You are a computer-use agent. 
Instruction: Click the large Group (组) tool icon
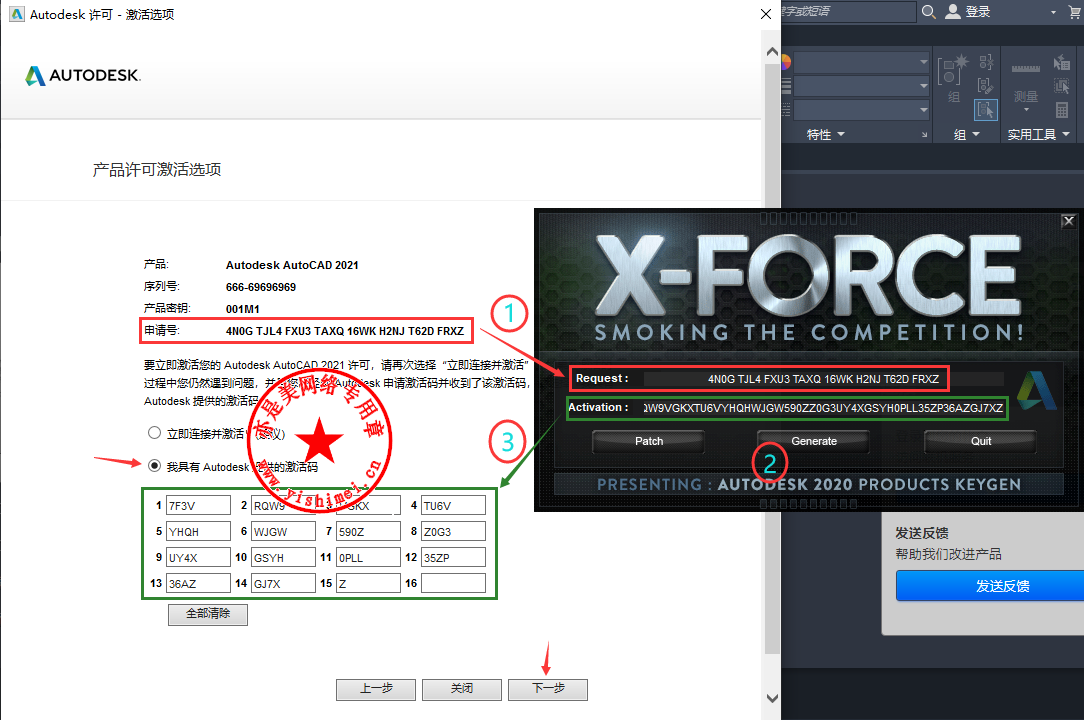[x=953, y=70]
